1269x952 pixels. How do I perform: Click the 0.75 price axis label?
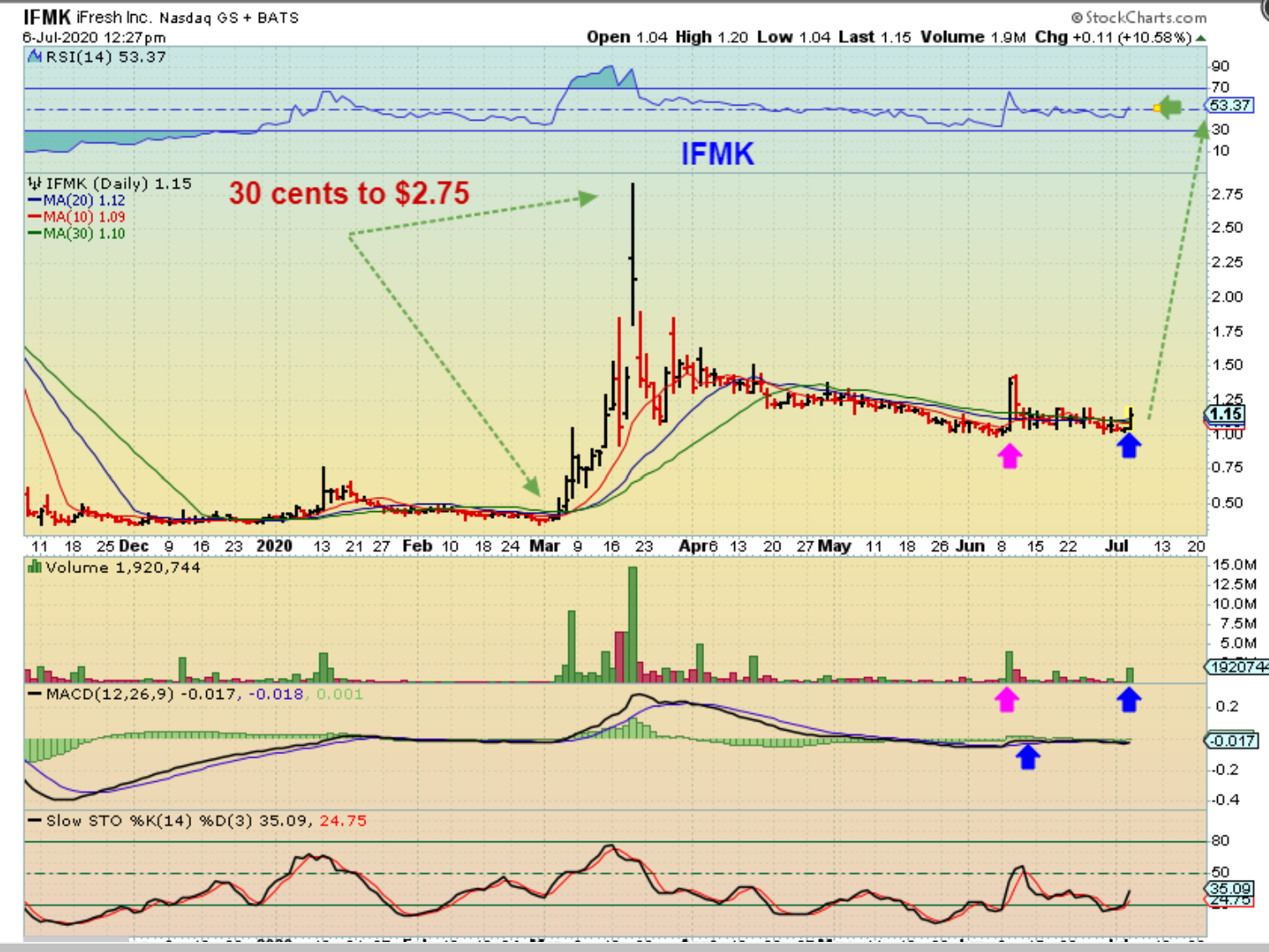[x=1227, y=468]
